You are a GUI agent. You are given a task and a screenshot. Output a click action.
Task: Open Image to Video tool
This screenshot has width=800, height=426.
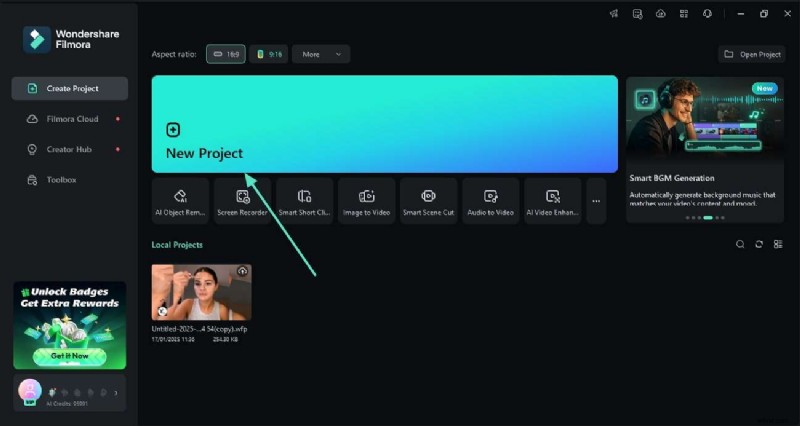pos(366,201)
